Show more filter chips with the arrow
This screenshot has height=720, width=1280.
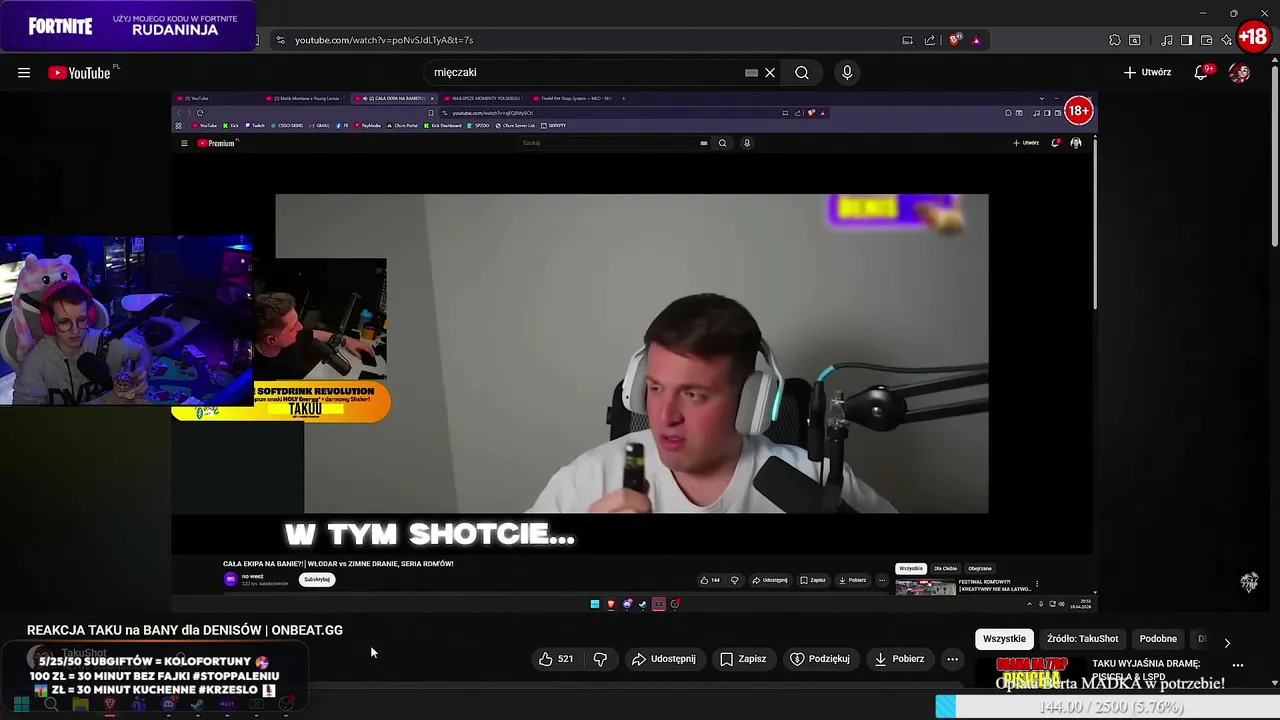1227,642
